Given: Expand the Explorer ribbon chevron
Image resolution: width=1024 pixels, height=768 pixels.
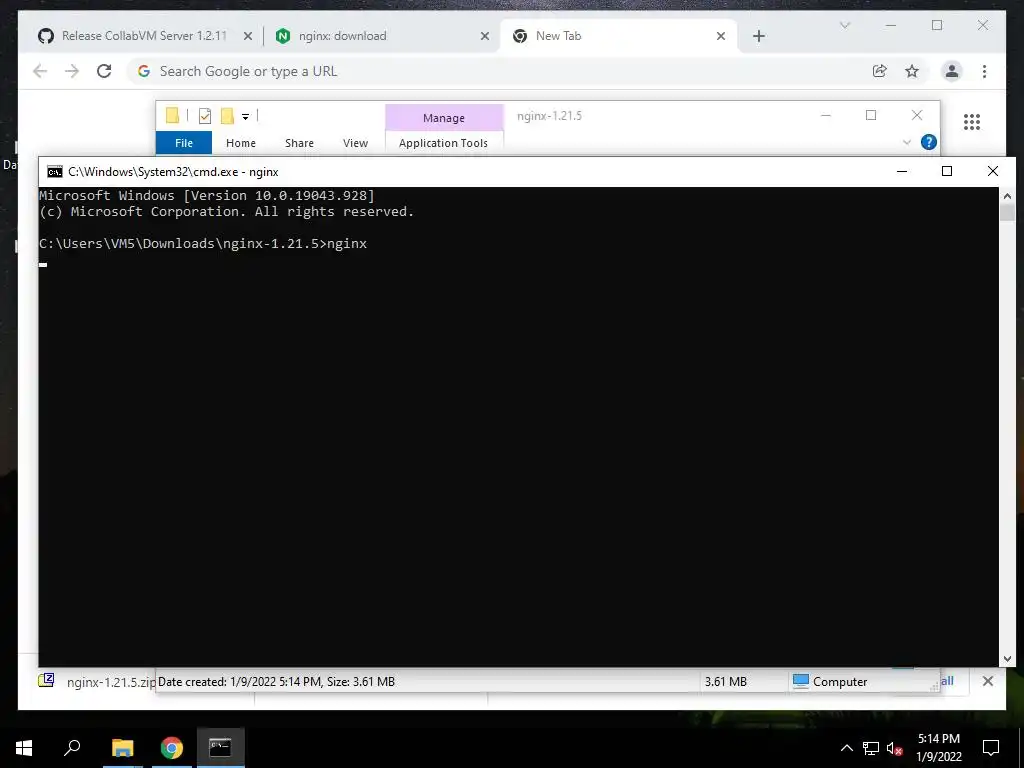Looking at the screenshot, I should [x=906, y=142].
